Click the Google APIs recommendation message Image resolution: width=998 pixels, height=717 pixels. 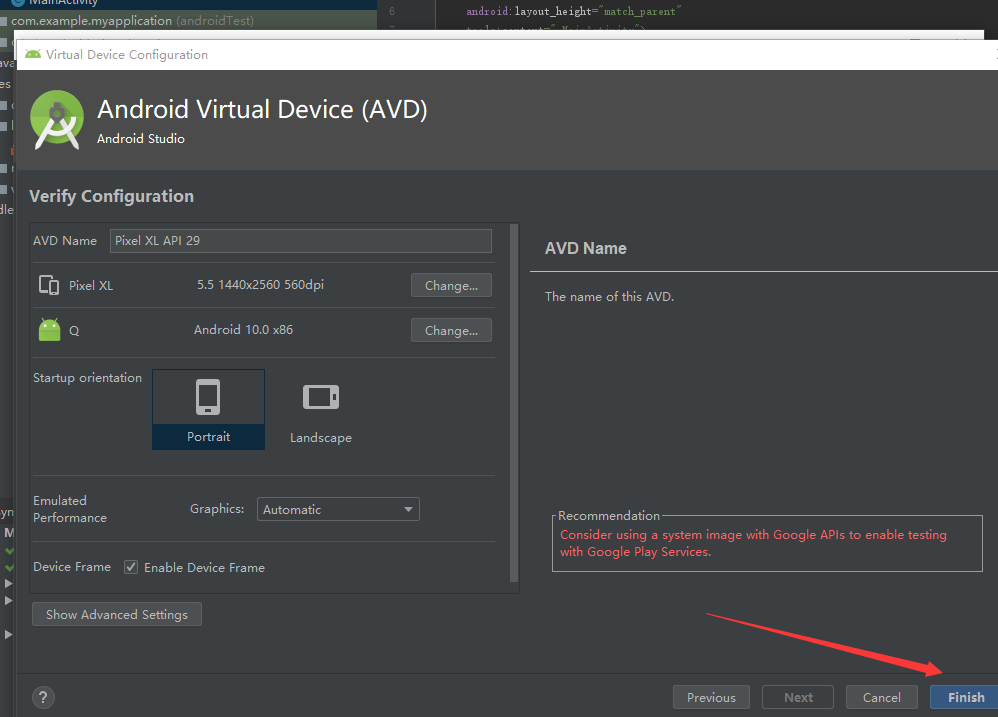tap(753, 543)
